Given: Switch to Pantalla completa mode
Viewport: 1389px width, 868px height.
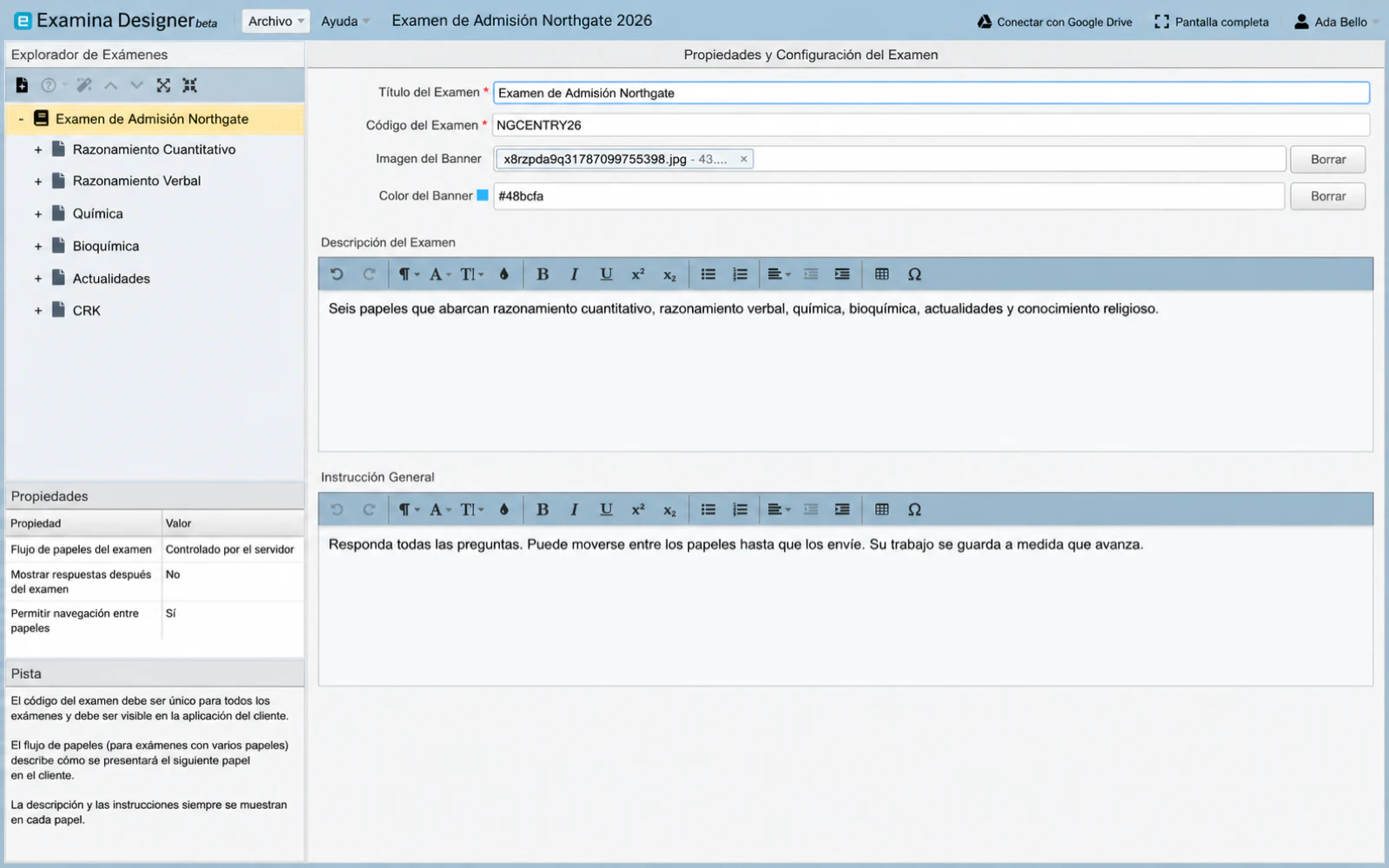Looking at the screenshot, I should (1212, 22).
